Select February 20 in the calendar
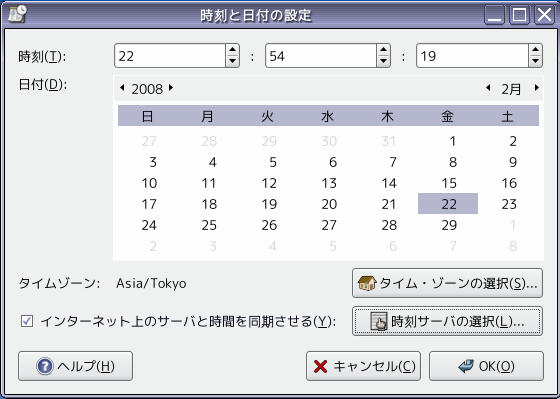This screenshot has width=560, height=399. (329, 204)
